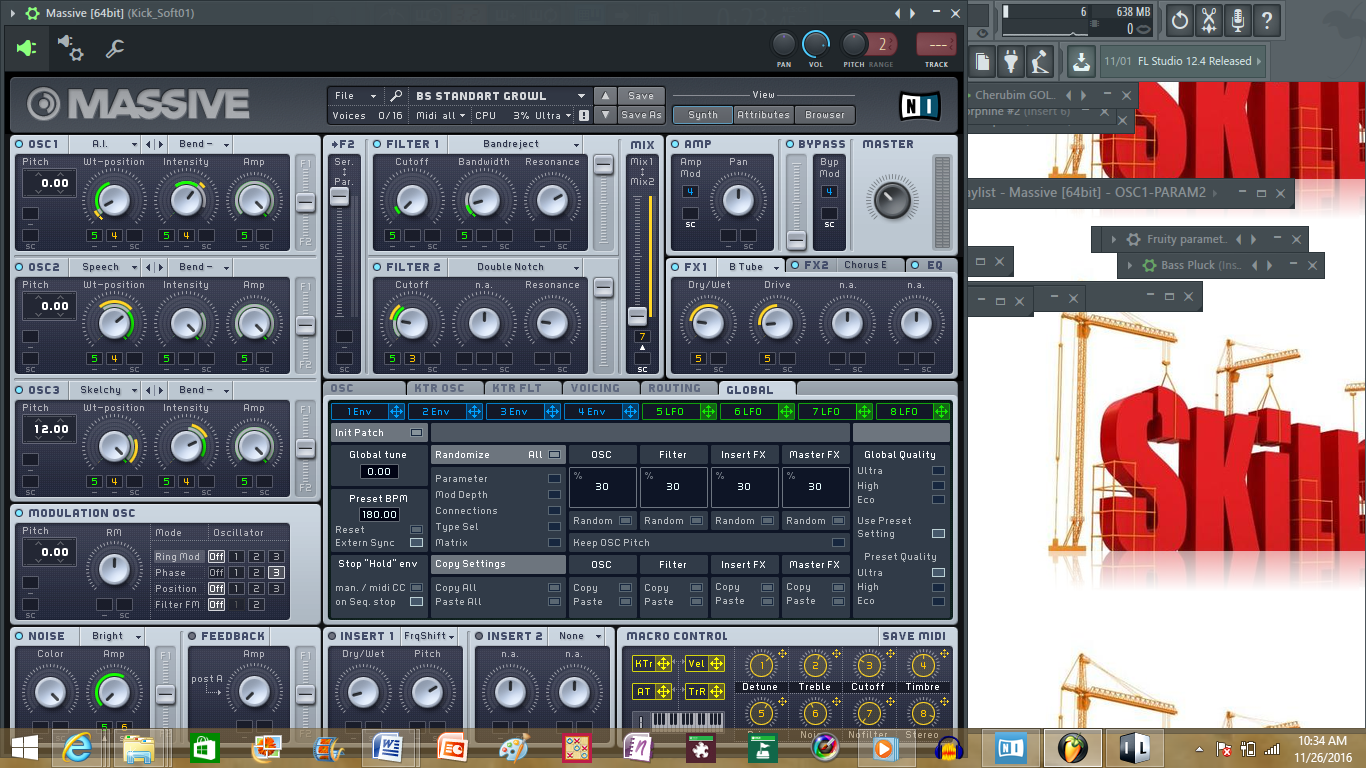Click the FL Studio question mark help icon
The width and height of the screenshot is (1366, 768).
click(x=1267, y=19)
